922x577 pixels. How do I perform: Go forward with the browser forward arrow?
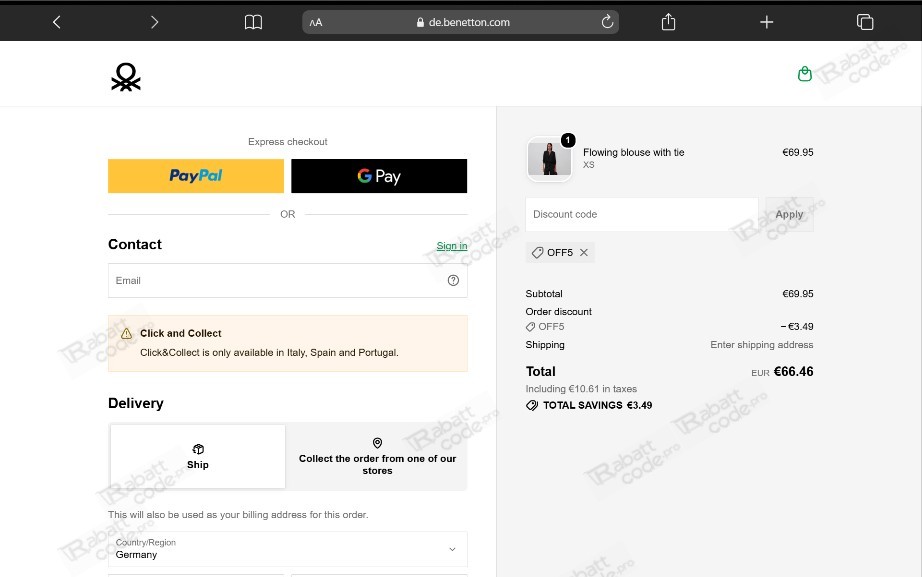pyautogui.click(x=154, y=22)
